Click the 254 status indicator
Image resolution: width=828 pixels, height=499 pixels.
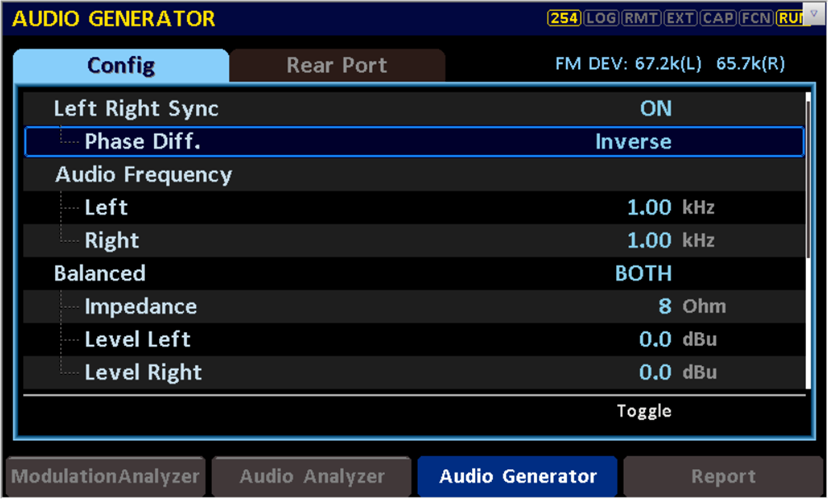pos(564,18)
